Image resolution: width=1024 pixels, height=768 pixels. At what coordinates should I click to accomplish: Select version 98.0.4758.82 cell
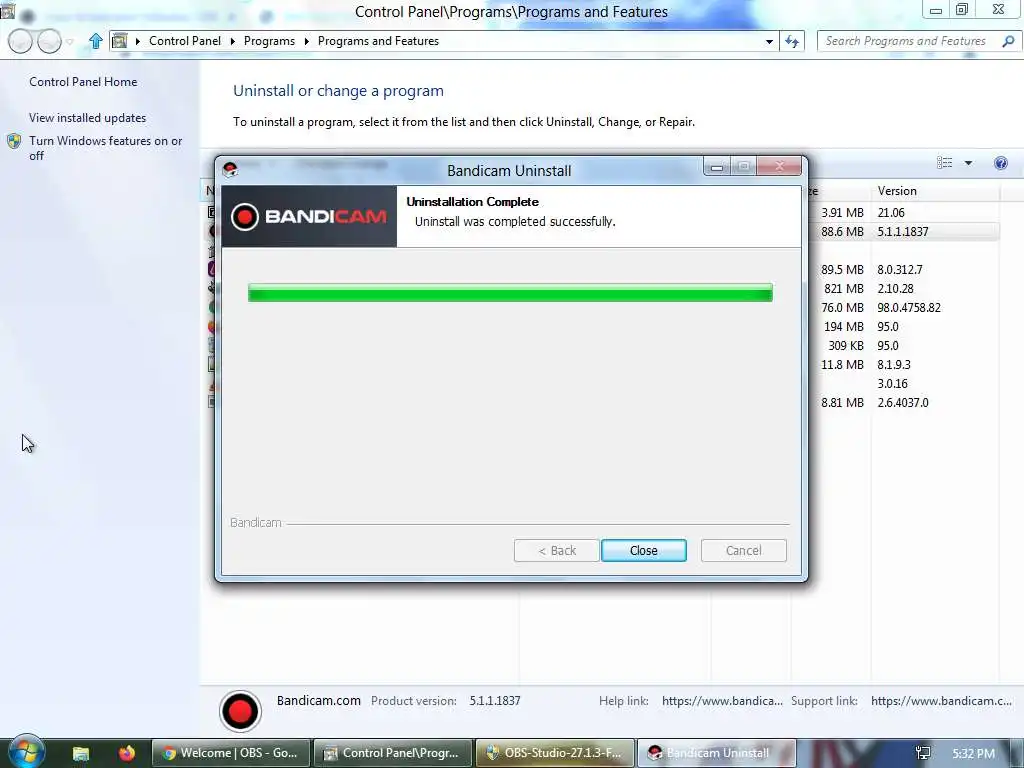tap(909, 308)
